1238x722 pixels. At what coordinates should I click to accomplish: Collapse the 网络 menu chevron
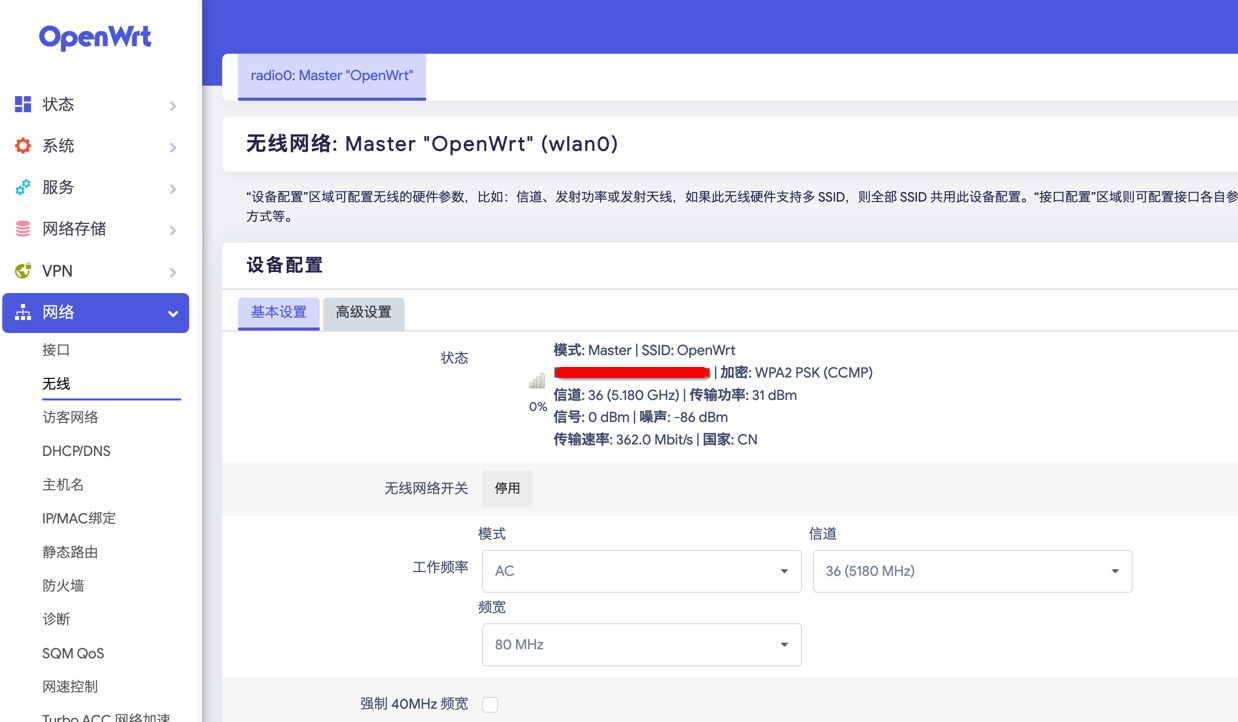pyautogui.click(x=173, y=314)
